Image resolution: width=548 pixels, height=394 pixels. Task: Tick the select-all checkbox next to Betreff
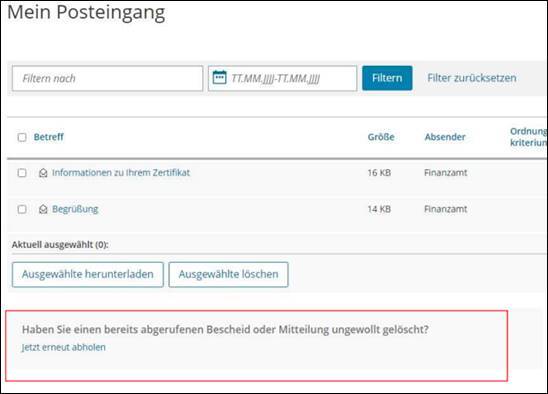pos(22,137)
